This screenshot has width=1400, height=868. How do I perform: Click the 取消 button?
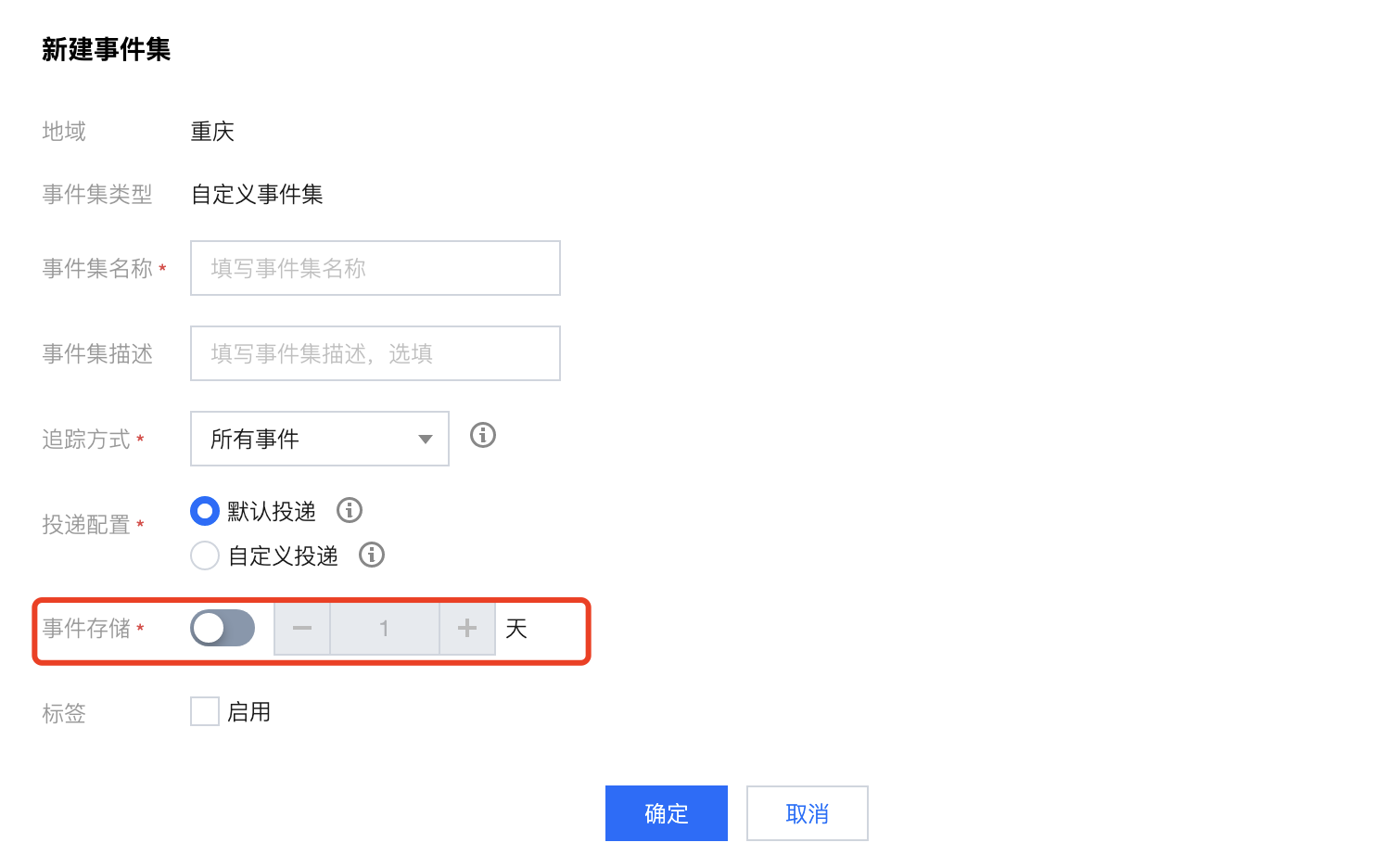point(808,813)
